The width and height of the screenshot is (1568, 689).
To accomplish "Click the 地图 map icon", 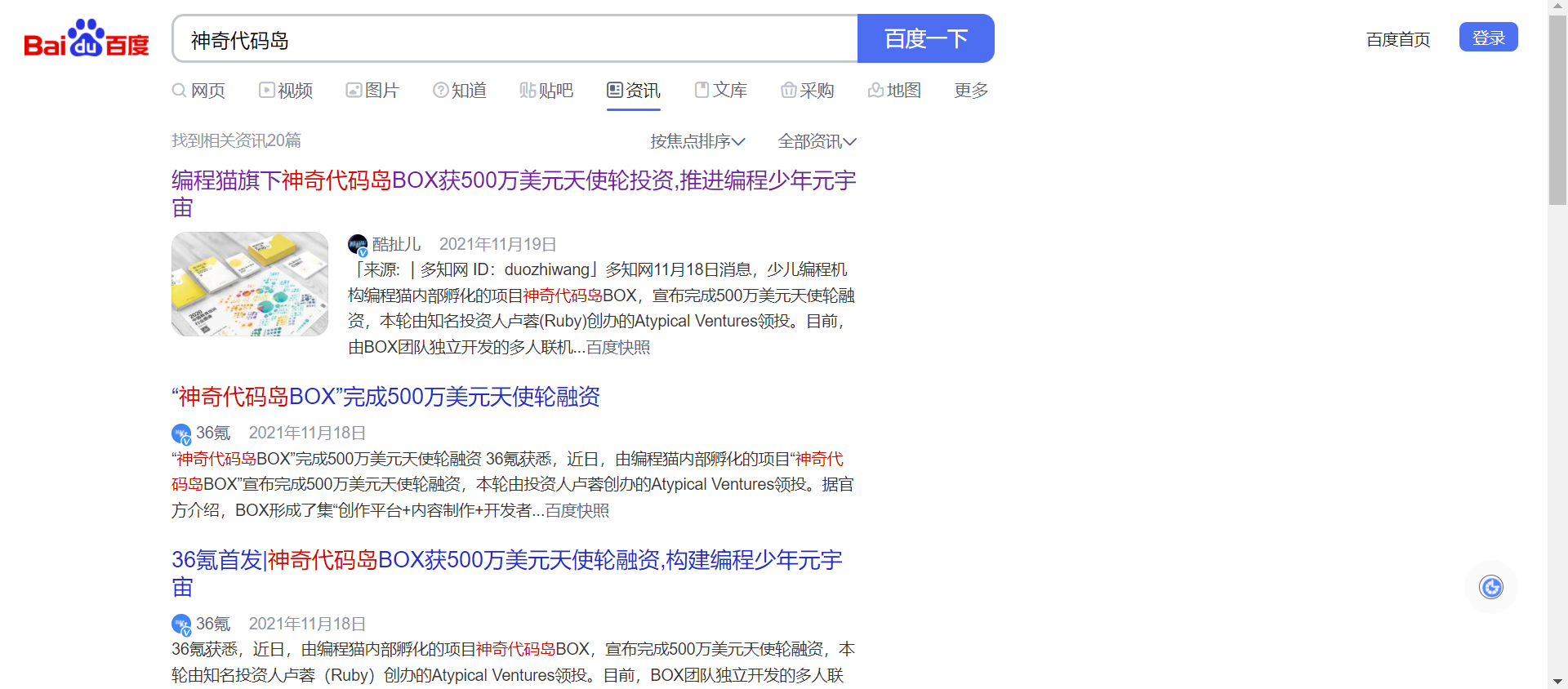I will pos(875,91).
